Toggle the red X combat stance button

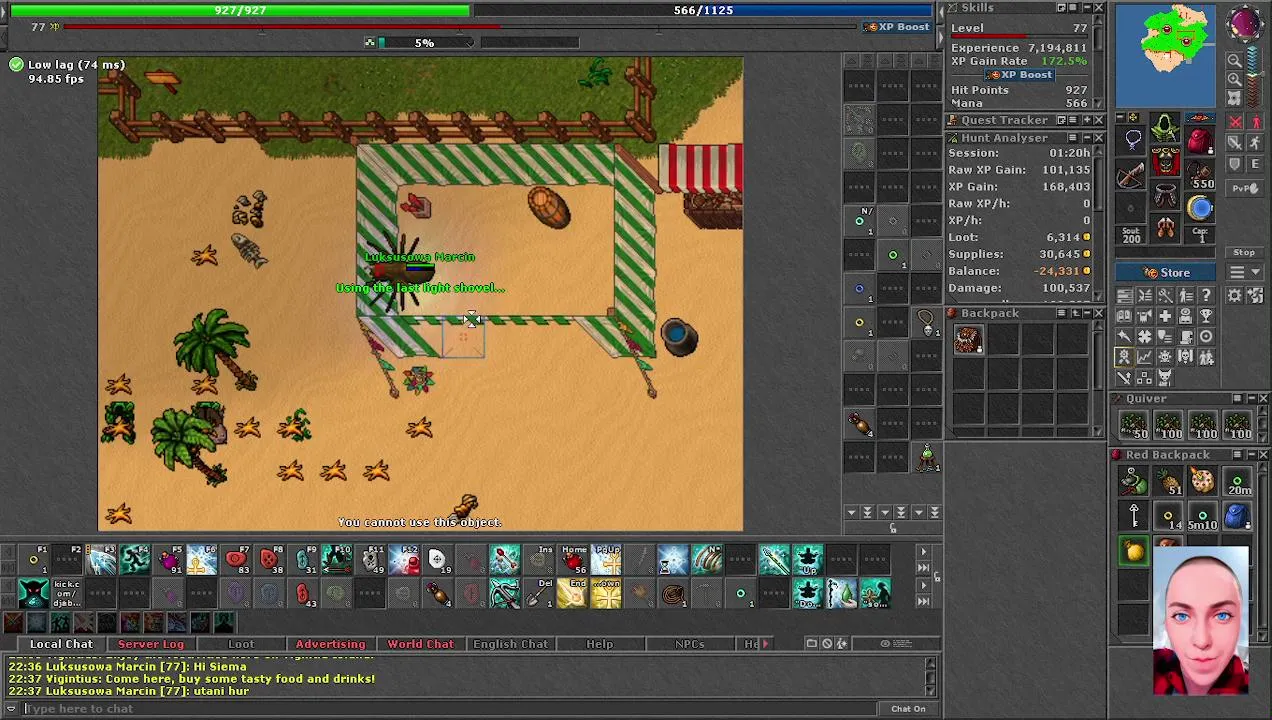[x=1234, y=121]
